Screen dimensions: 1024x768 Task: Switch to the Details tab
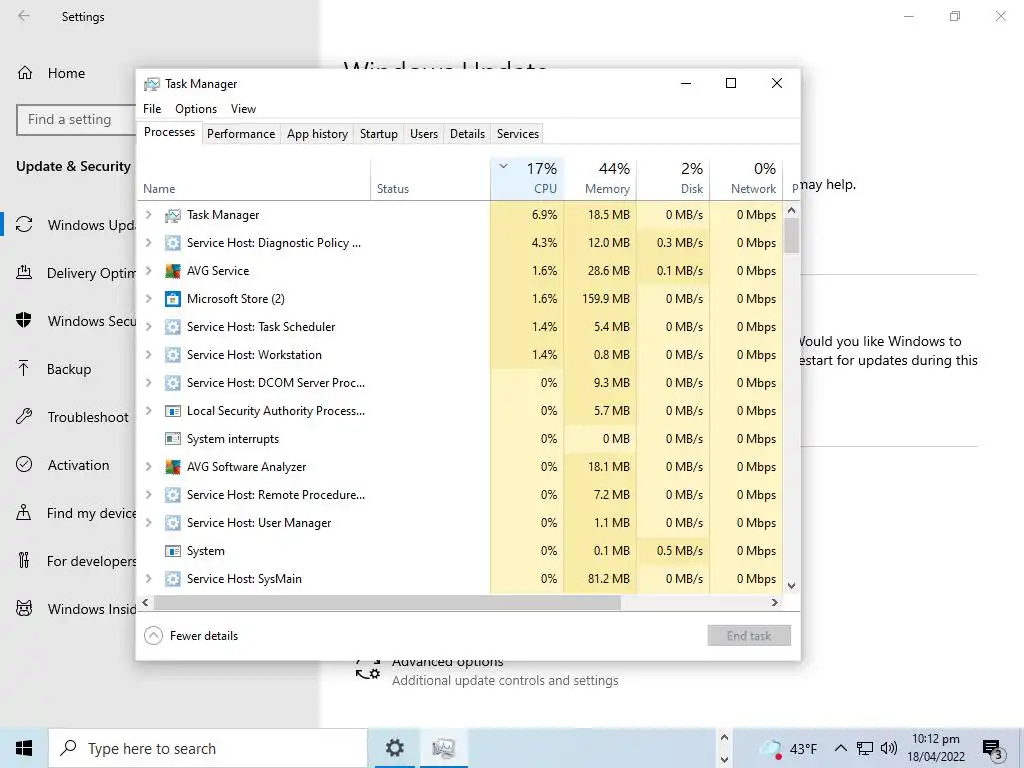coord(468,134)
